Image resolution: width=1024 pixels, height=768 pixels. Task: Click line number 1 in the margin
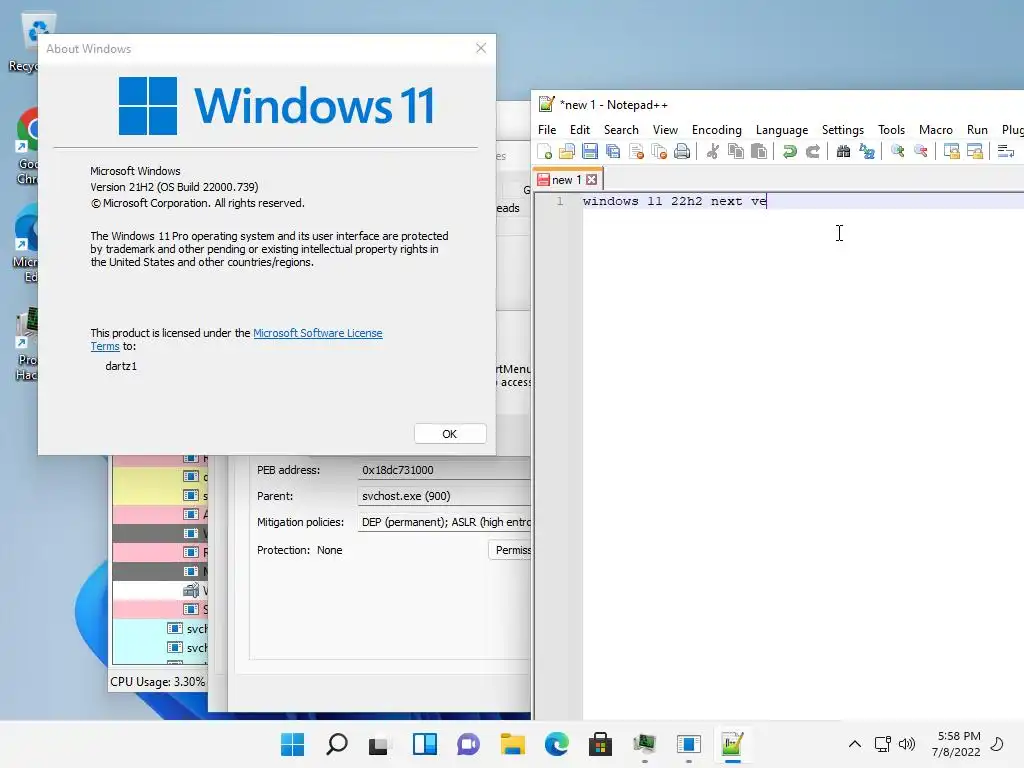(x=560, y=201)
